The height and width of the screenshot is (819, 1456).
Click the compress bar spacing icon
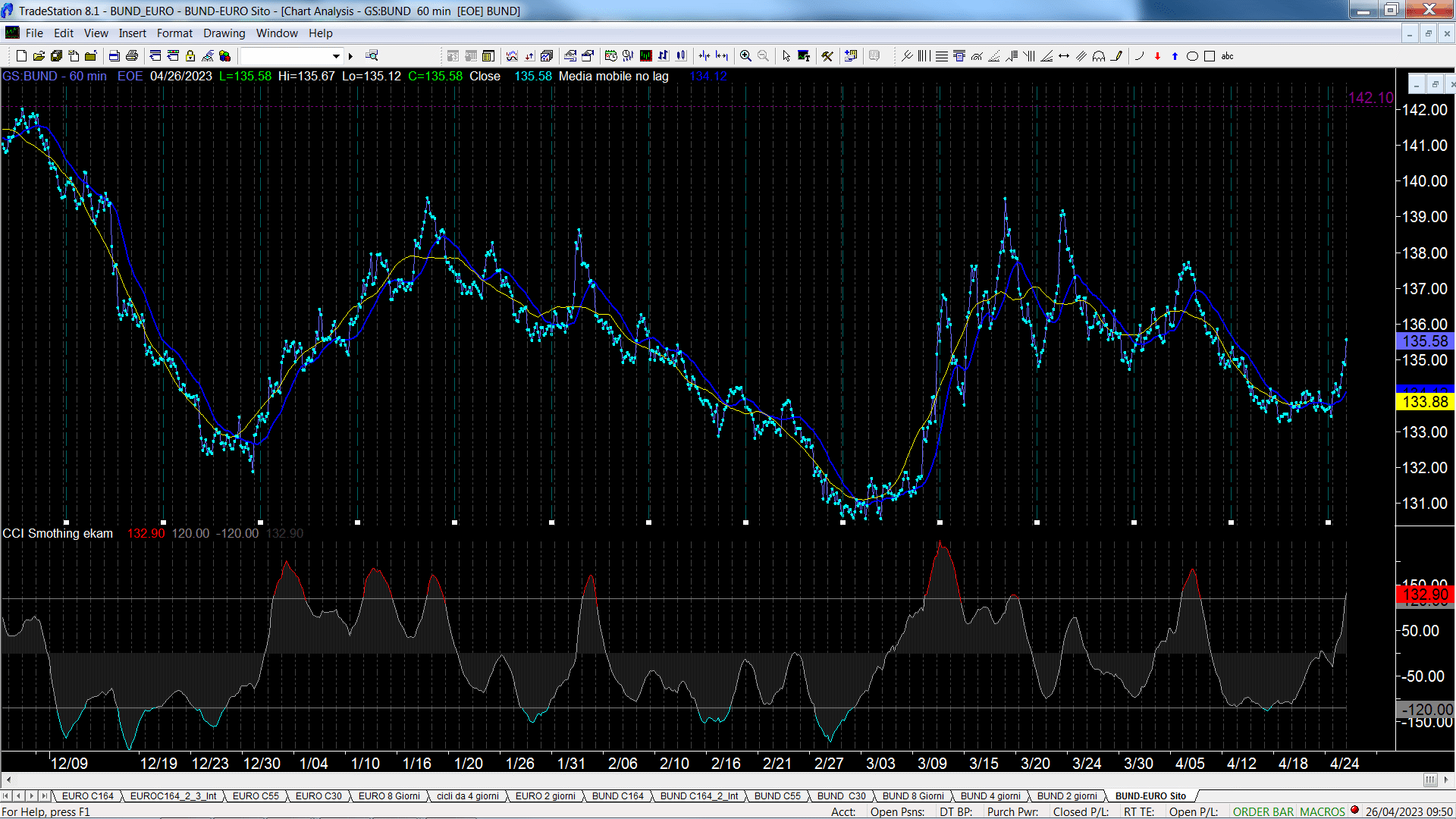click(704, 56)
